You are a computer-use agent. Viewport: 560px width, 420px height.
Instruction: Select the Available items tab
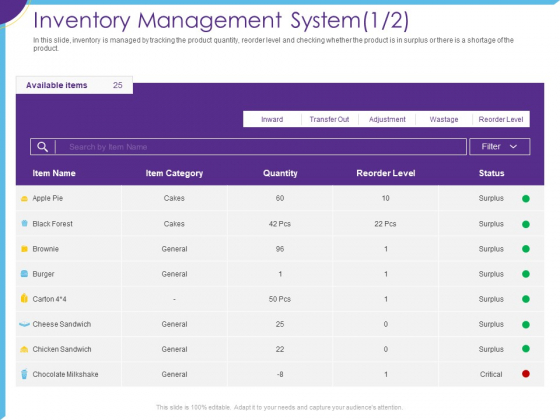pyautogui.click(x=74, y=85)
